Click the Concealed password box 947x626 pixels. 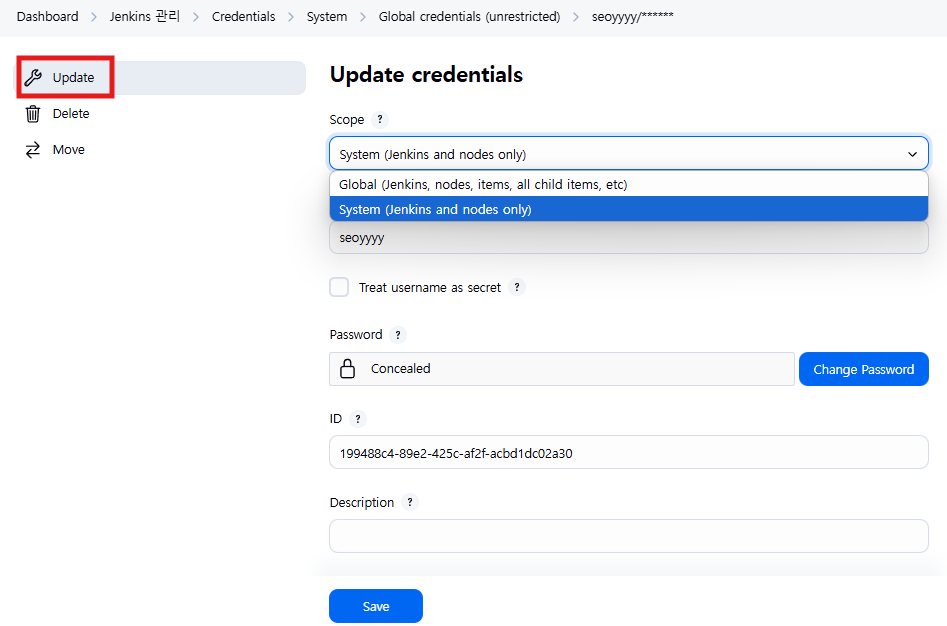click(562, 369)
